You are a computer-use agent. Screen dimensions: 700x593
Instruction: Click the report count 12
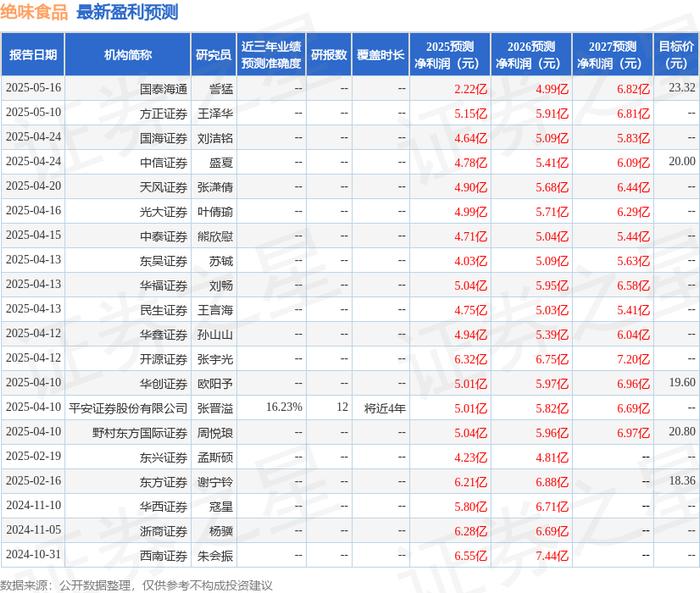(x=342, y=407)
